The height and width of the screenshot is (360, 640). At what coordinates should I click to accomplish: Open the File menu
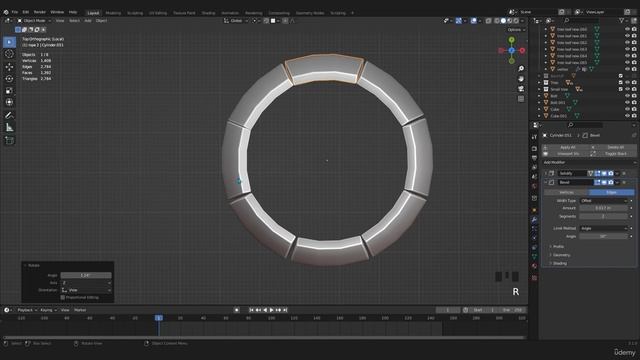(15, 12)
